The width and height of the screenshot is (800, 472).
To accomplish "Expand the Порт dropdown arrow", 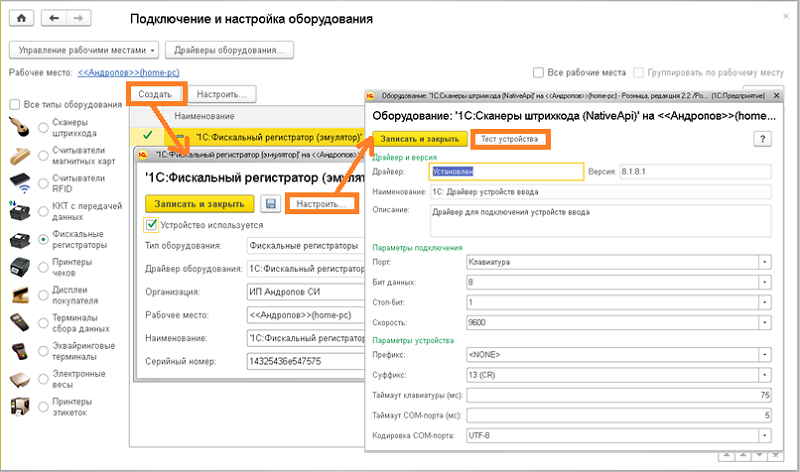I will click(765, 262).
